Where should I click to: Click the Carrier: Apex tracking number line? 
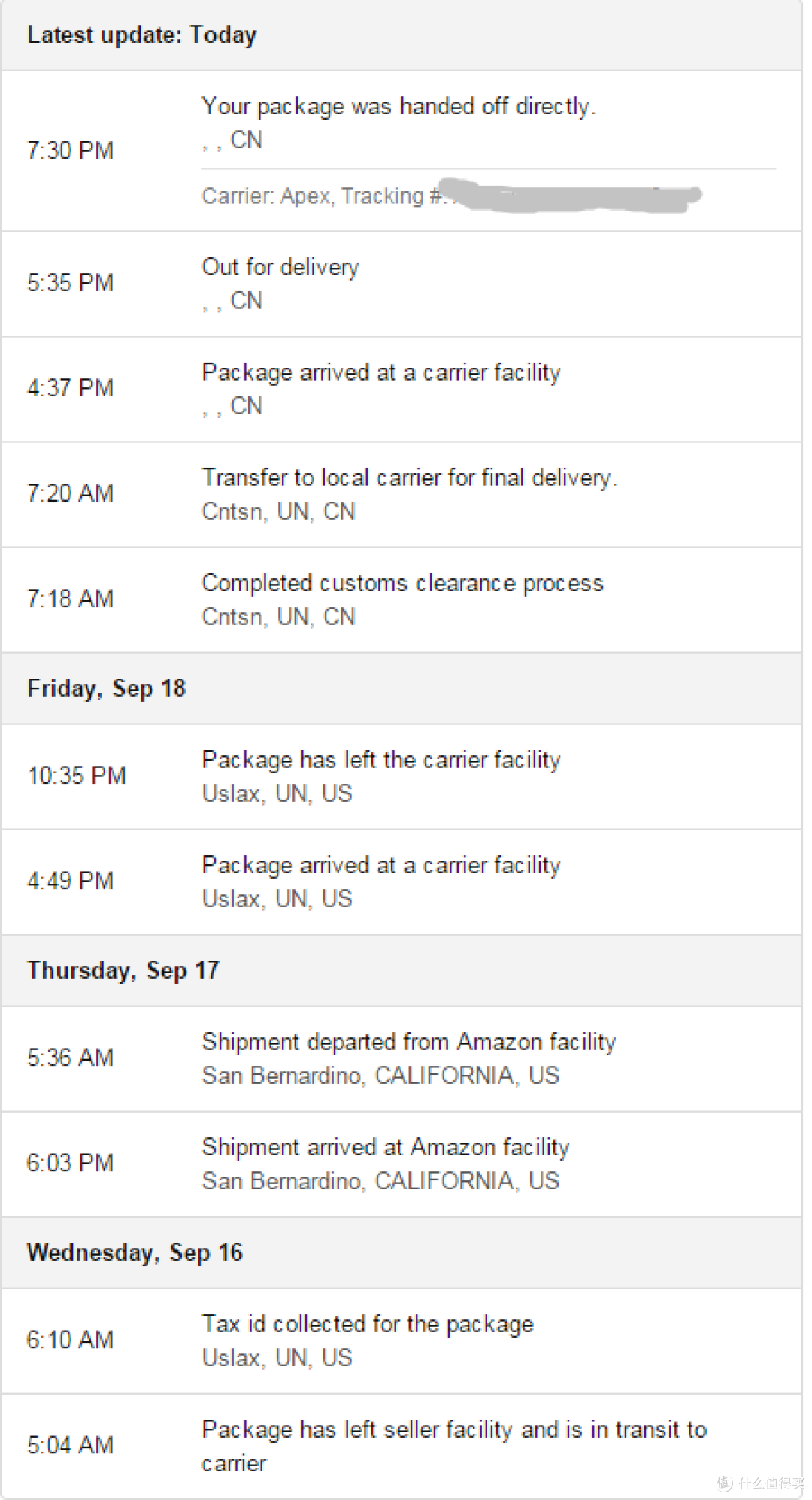(451, 196)
